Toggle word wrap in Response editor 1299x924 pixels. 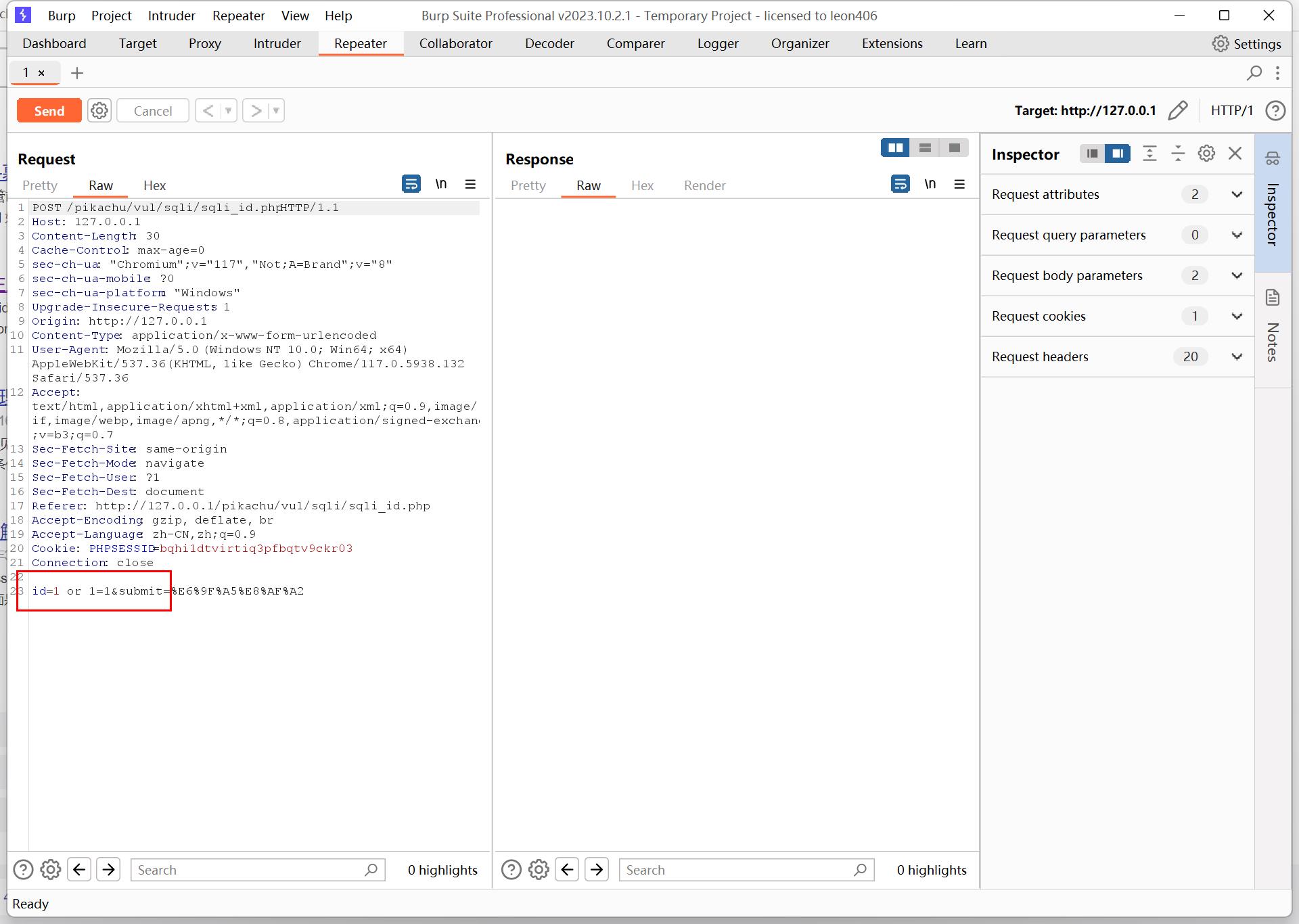point(900,184)
